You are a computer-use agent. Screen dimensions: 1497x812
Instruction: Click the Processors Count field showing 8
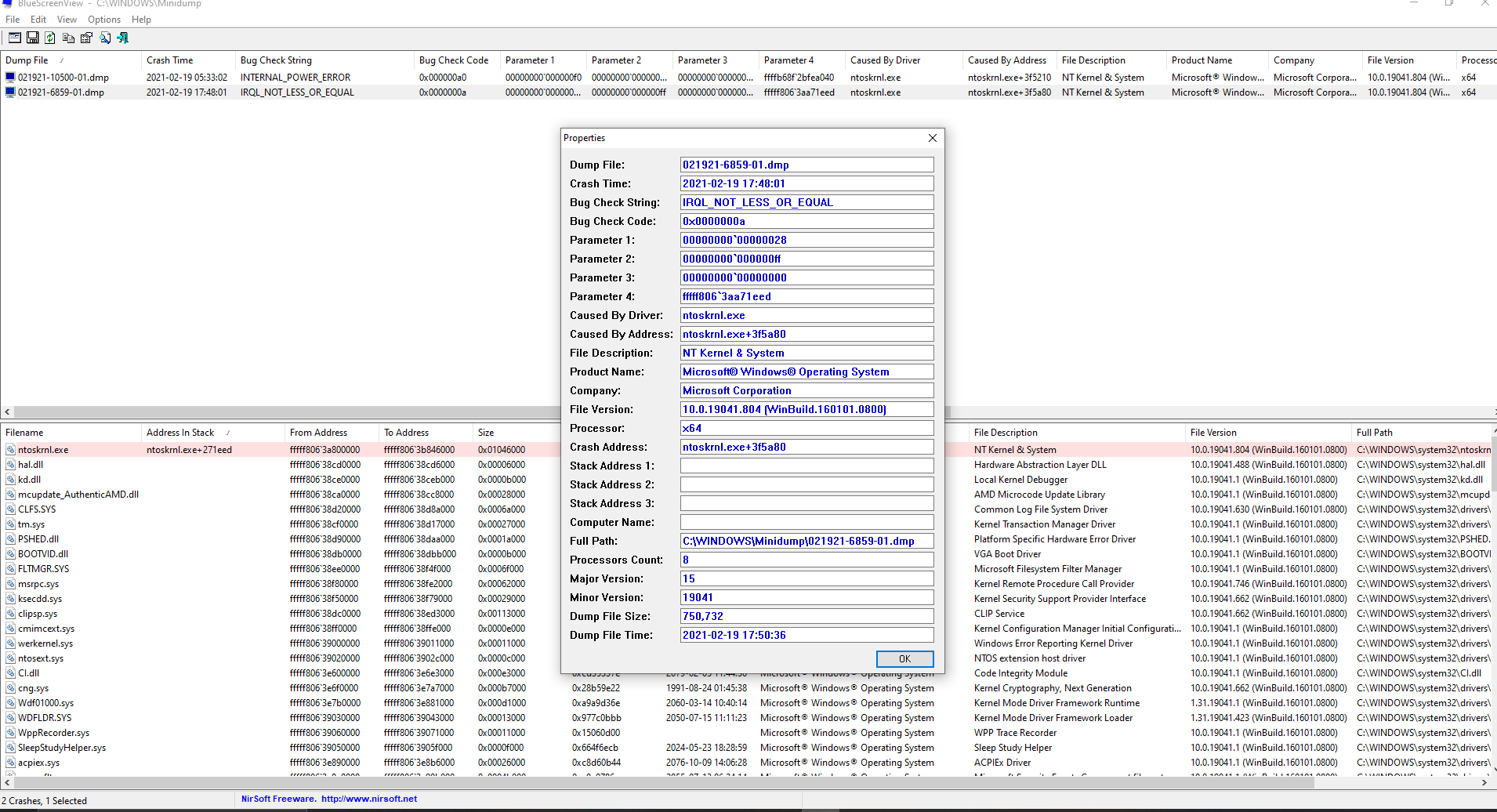coord(807,560)
